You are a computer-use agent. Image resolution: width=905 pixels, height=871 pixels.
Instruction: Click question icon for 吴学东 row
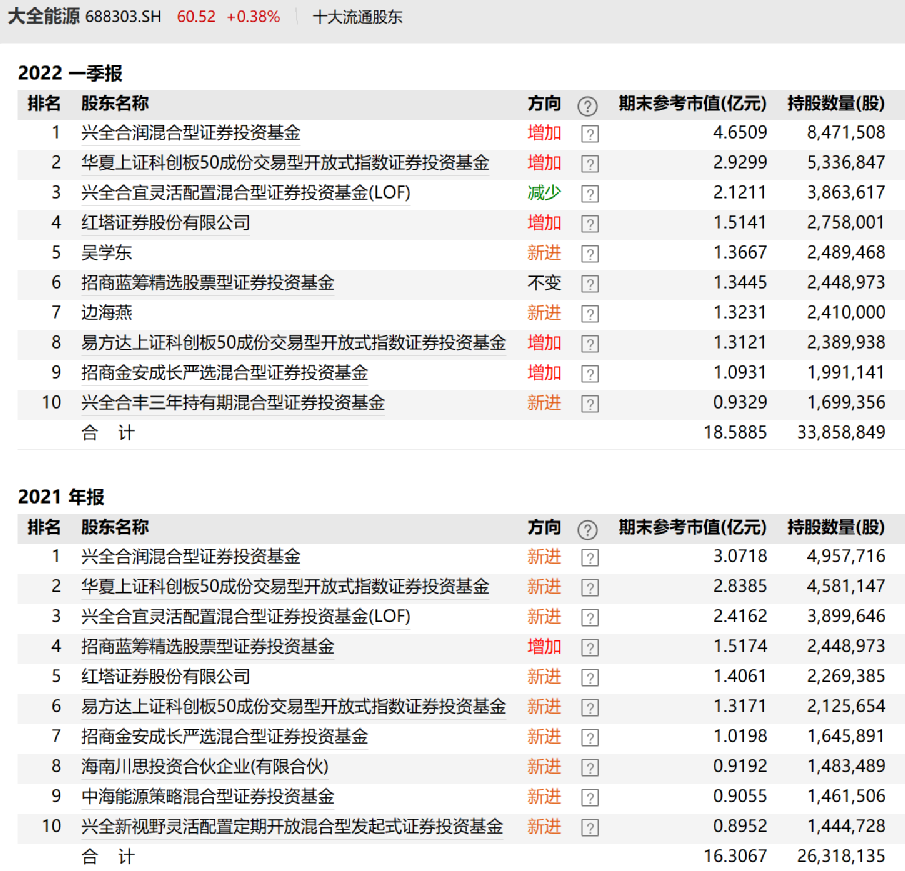tap(589, 254)
